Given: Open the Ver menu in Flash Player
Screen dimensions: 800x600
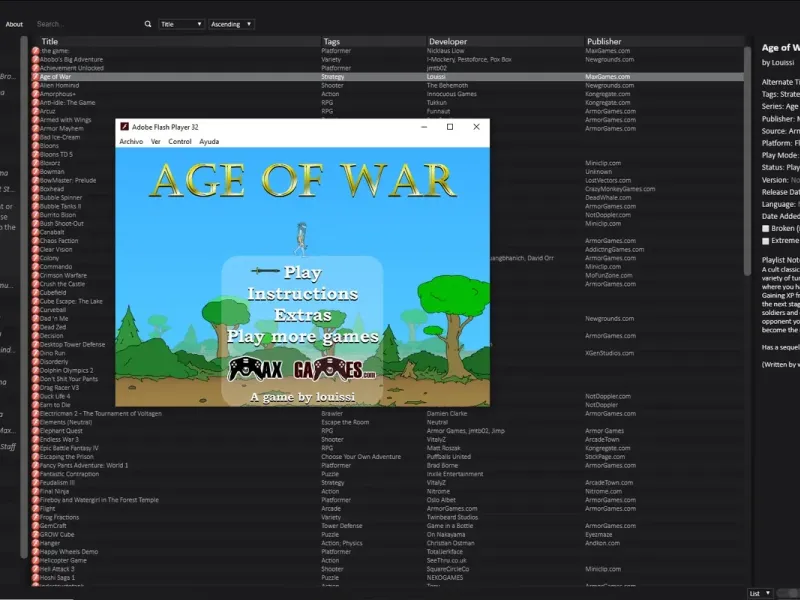Looking at the screenshot, I should click(156, 141).
